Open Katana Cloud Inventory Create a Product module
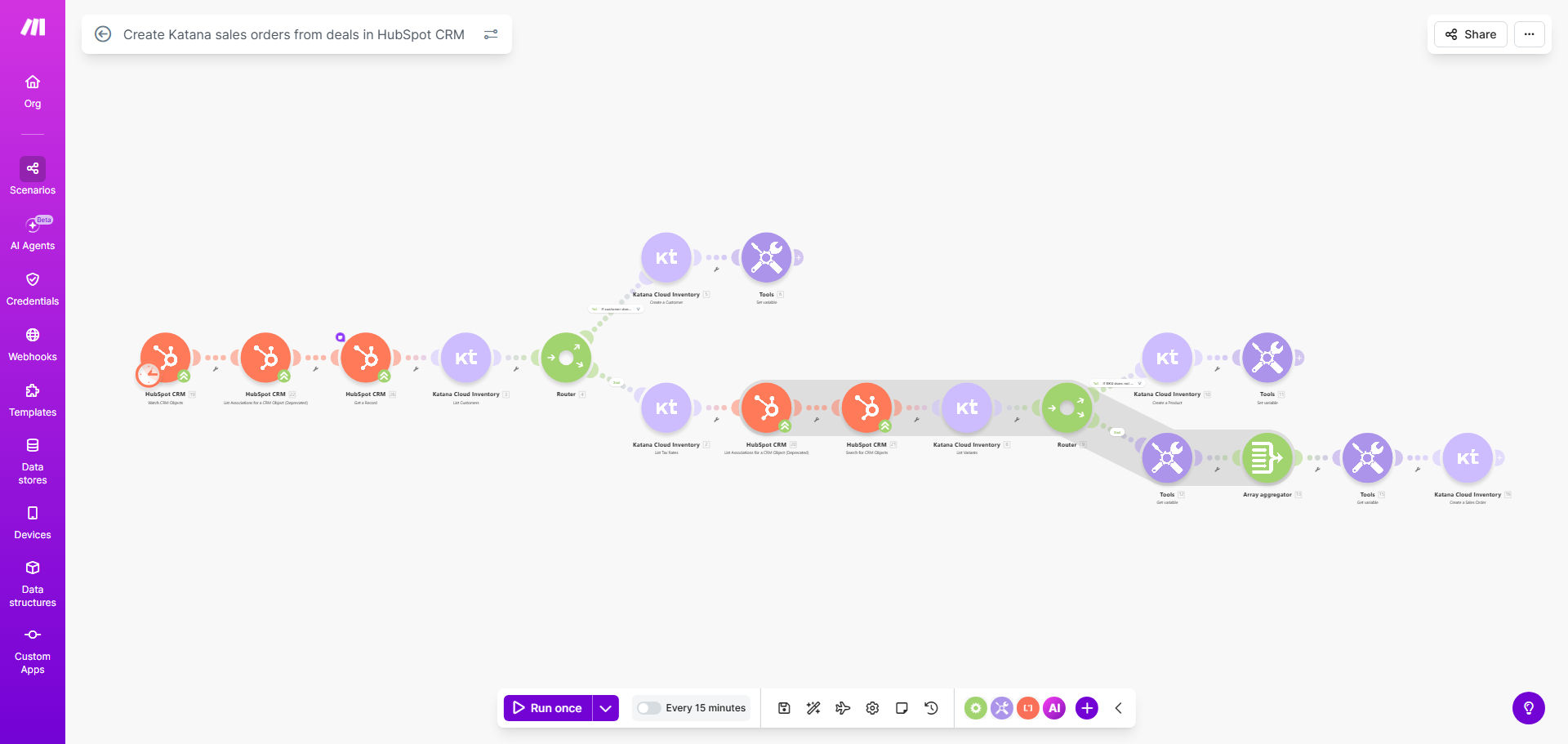 point(1167,357)
